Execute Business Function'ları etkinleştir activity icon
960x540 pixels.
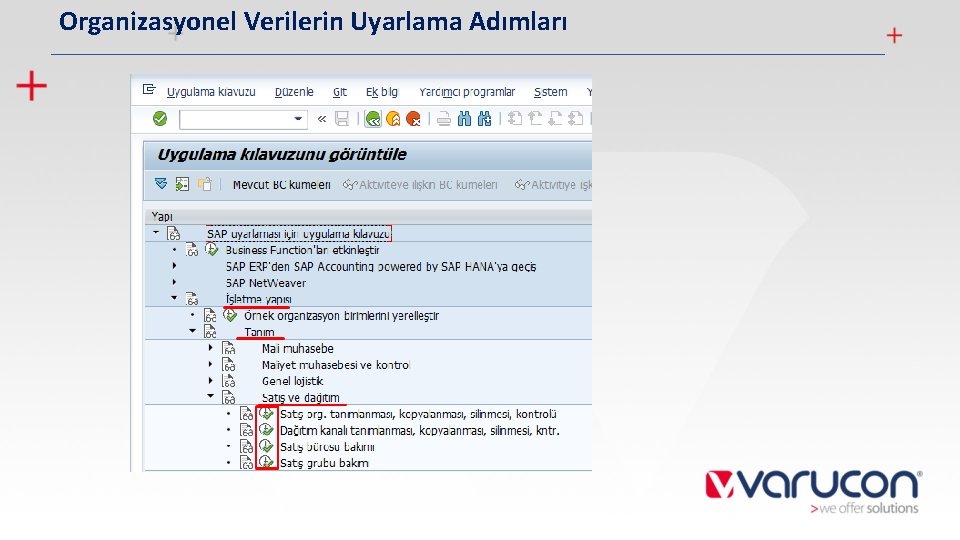pos(212,249)
